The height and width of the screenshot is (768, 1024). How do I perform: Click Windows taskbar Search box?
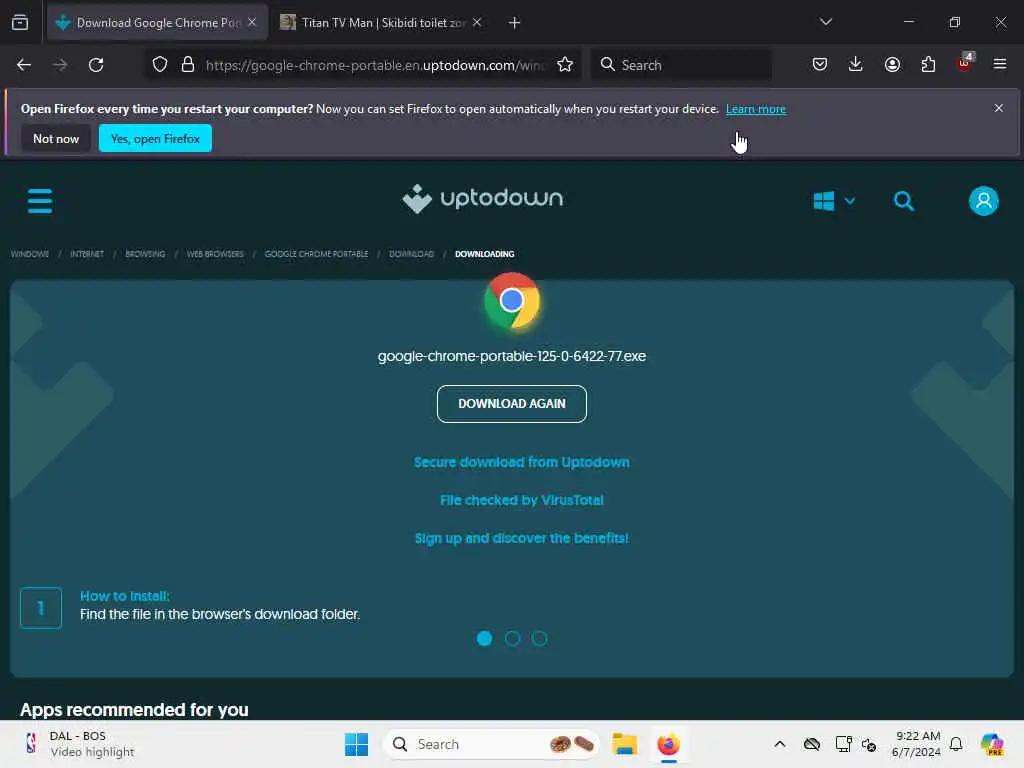point(491,744)
